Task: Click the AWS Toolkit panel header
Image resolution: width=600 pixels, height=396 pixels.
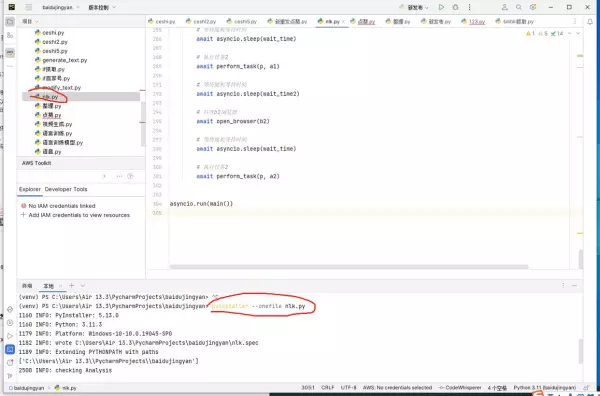Action: tap(81, 163)
